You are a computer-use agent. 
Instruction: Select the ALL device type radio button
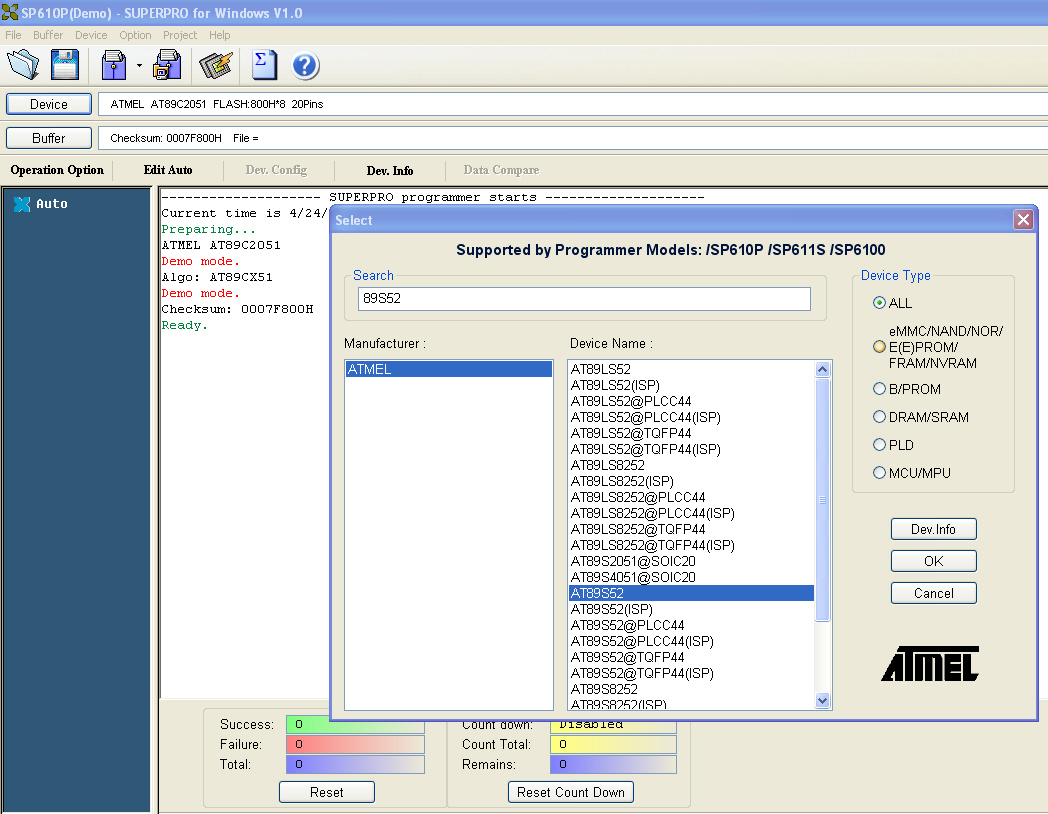click(880, 303)
